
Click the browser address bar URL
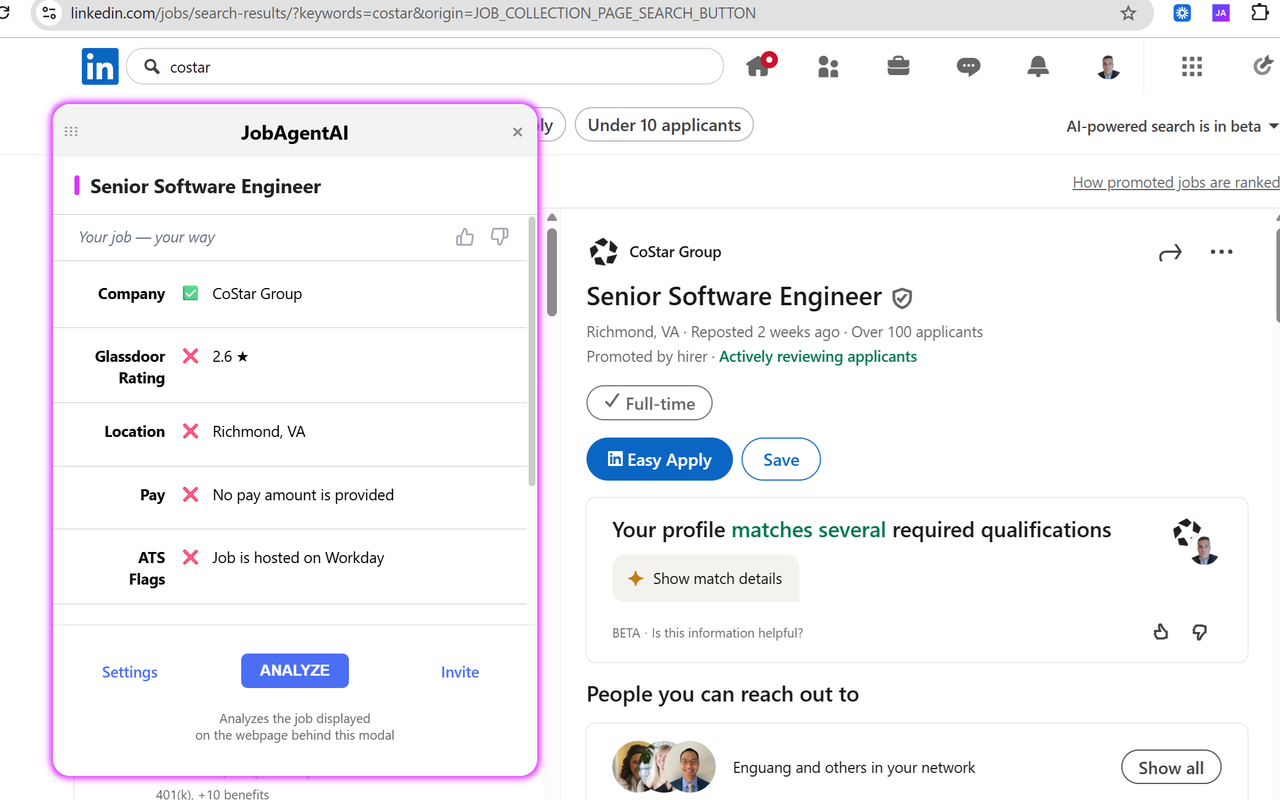coord(413,14)
